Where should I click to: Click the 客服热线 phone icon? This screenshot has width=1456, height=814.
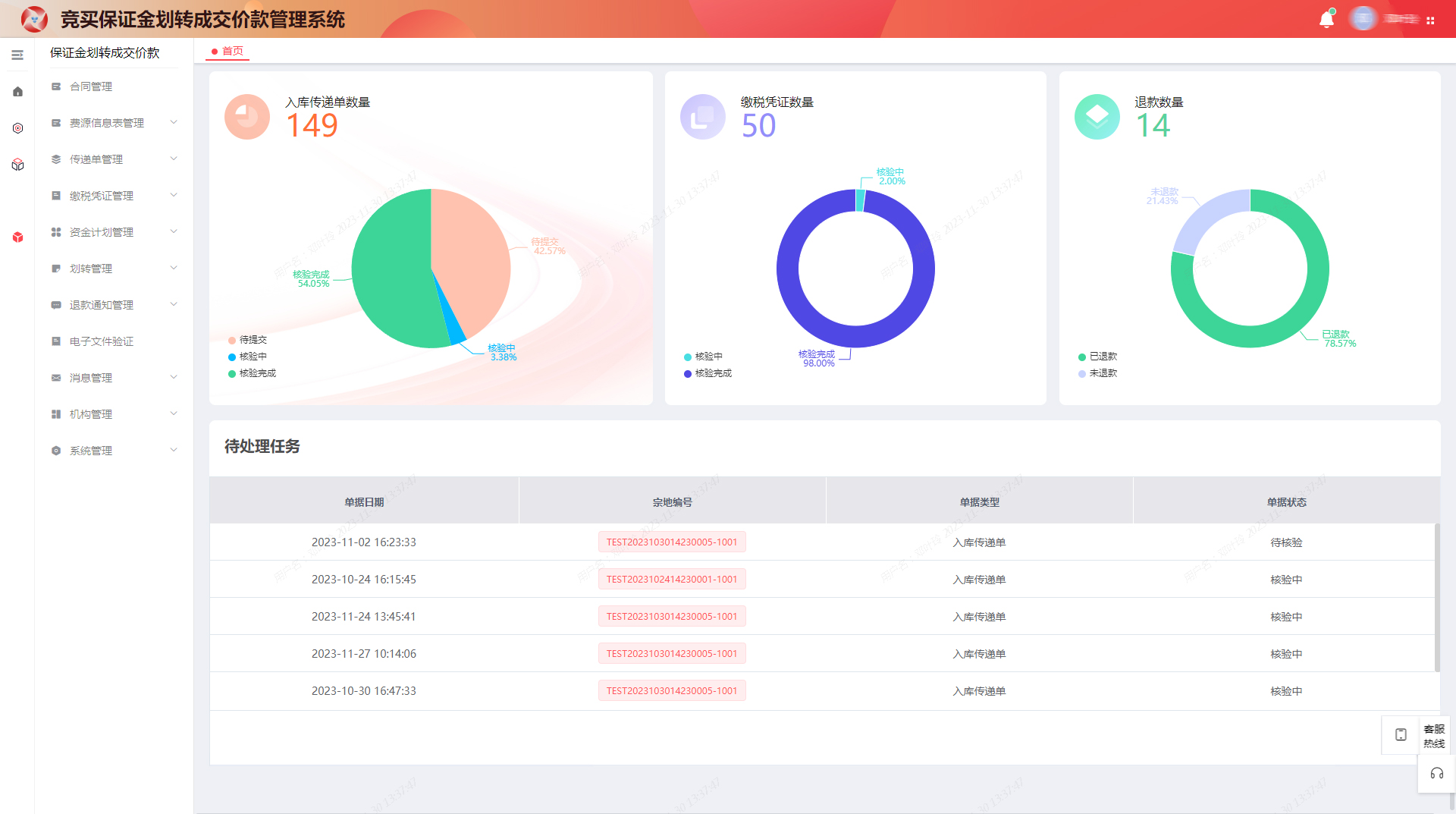pyautogui.click(x=1401, y=734)
